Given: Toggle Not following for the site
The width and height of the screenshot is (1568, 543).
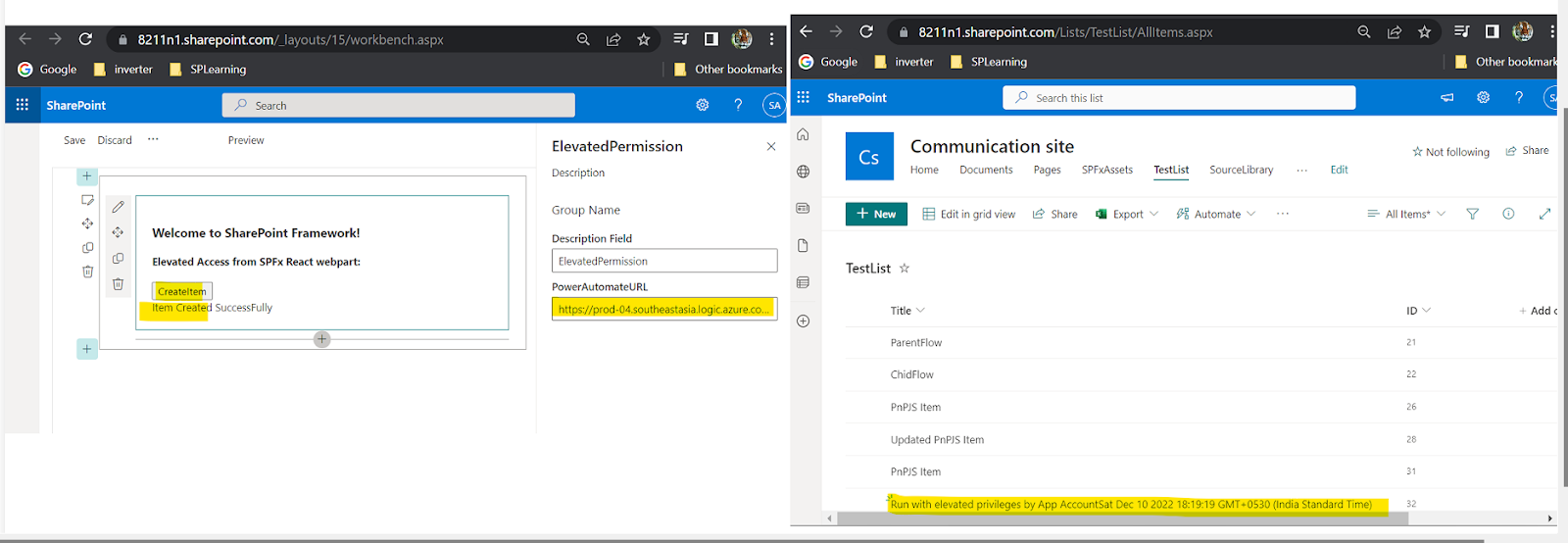Looking at the screenshot, I should [1450, 152].
